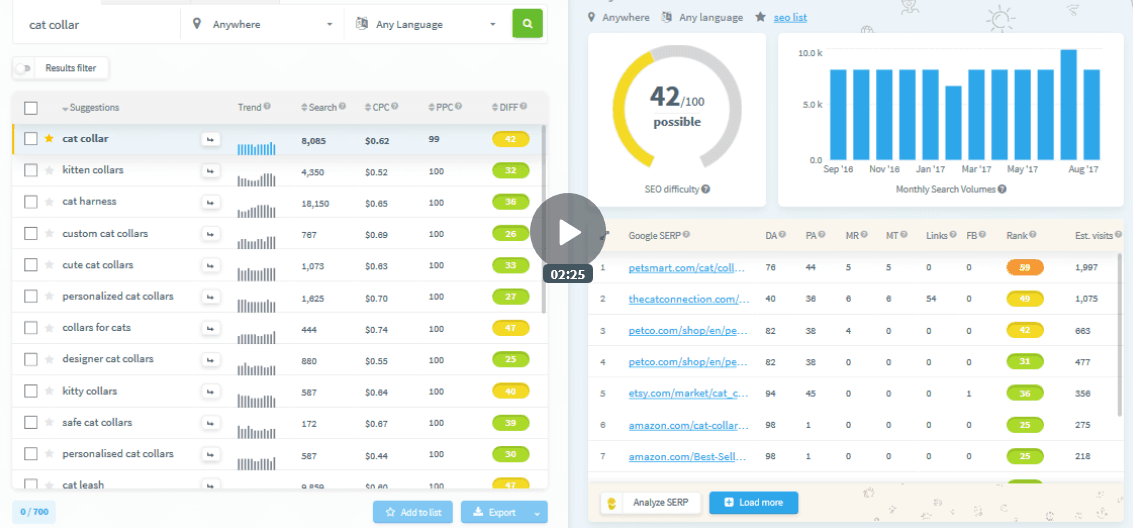Sort by CPC column
This screenshot has width=1133, height=528.
[x=377, y=108]
